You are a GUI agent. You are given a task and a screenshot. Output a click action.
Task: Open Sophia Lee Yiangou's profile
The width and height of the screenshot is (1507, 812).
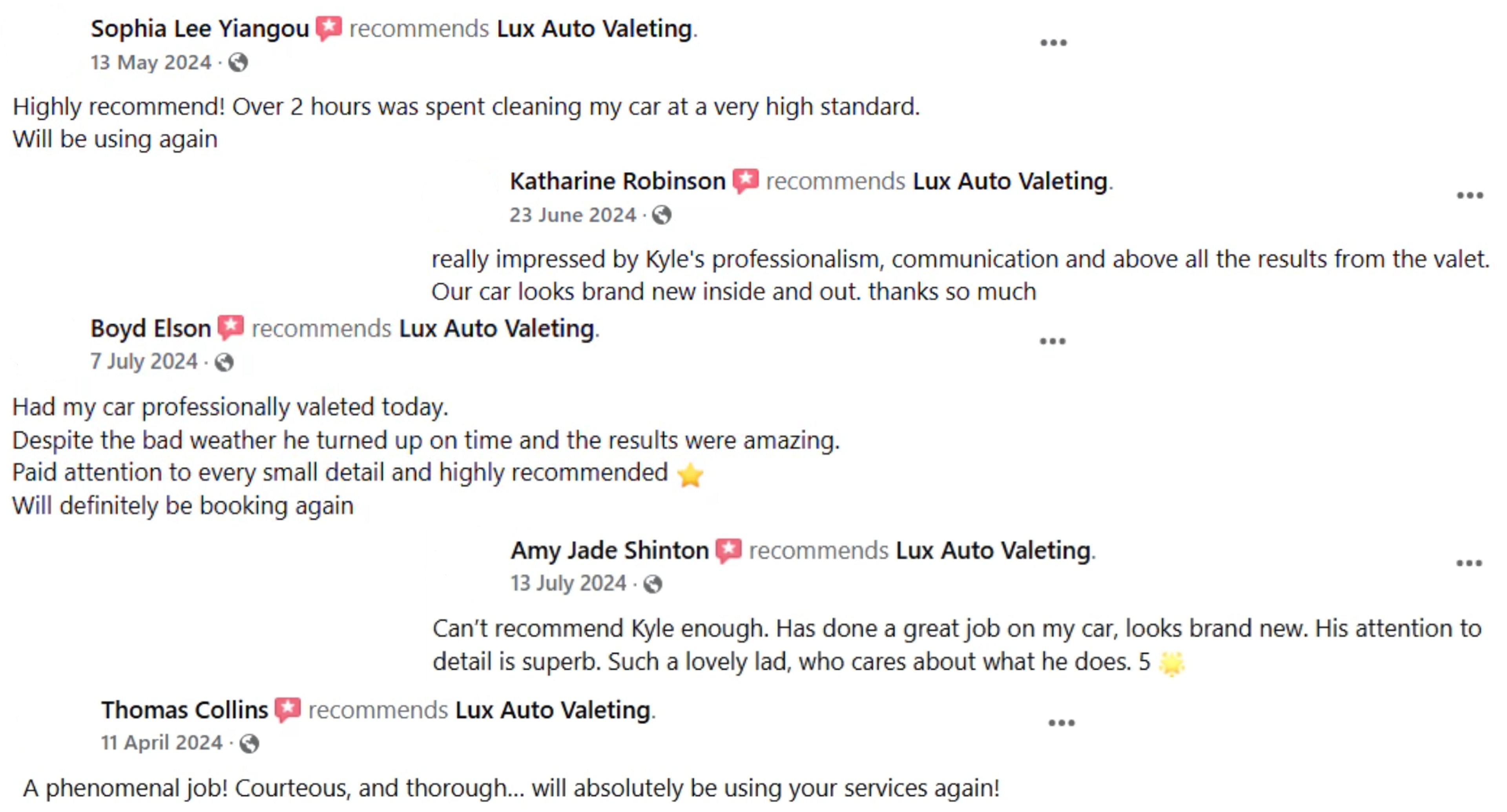point(200,29)
